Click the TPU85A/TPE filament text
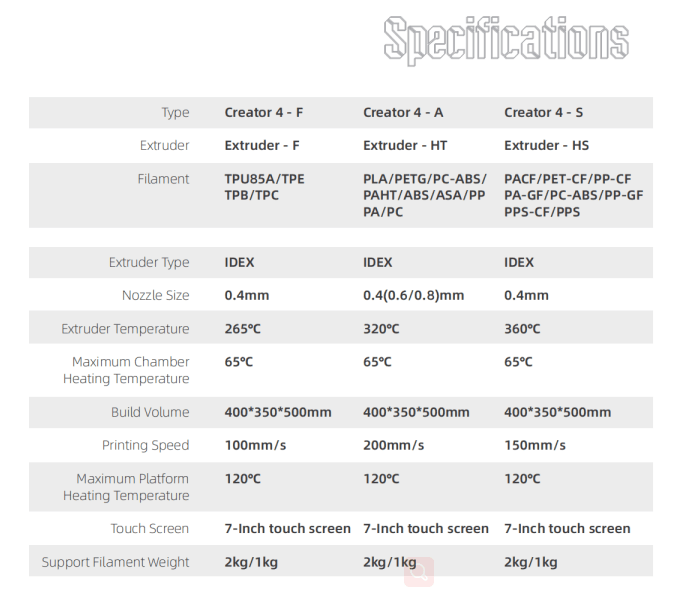Viewport: 686px width, 598px height. click(x=265, y=179)
